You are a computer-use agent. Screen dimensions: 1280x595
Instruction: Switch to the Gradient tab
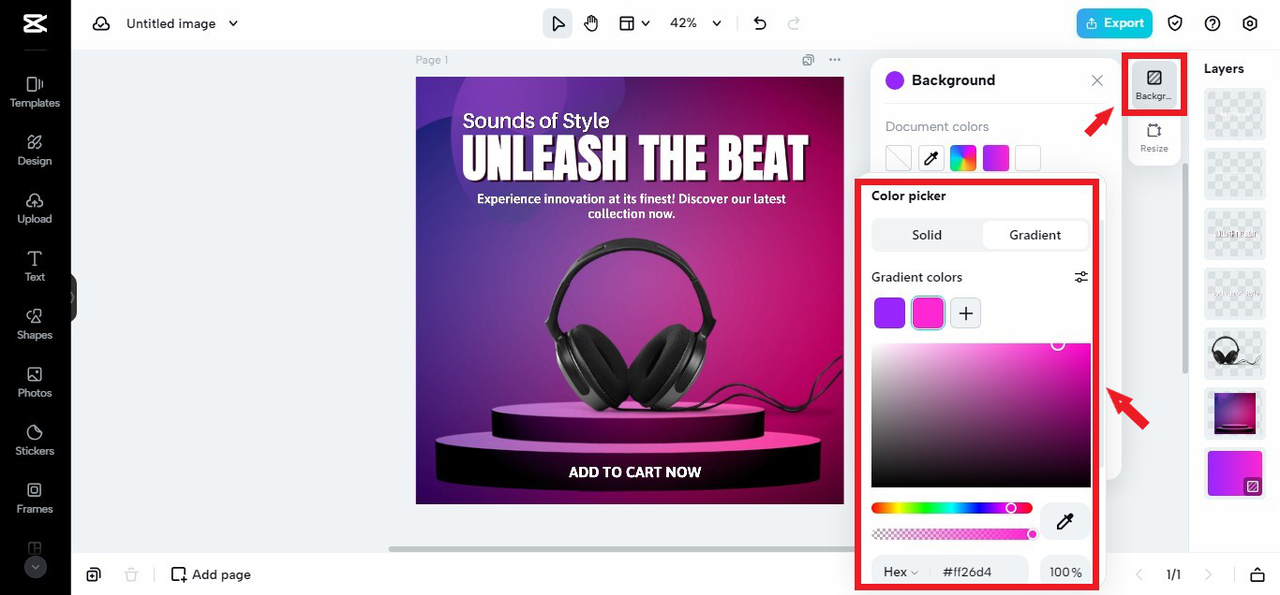click(1035, 235)
